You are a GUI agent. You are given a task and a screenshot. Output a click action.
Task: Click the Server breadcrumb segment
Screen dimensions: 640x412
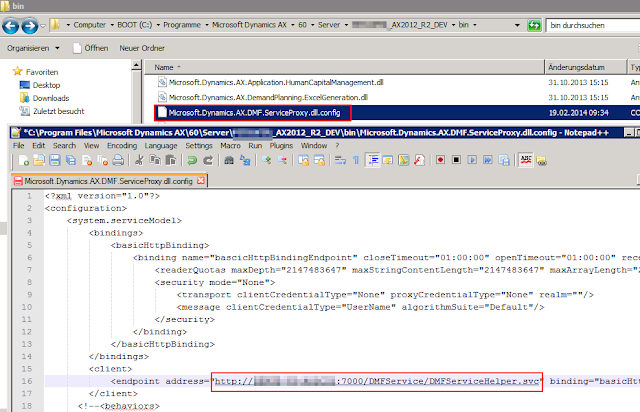329,25
